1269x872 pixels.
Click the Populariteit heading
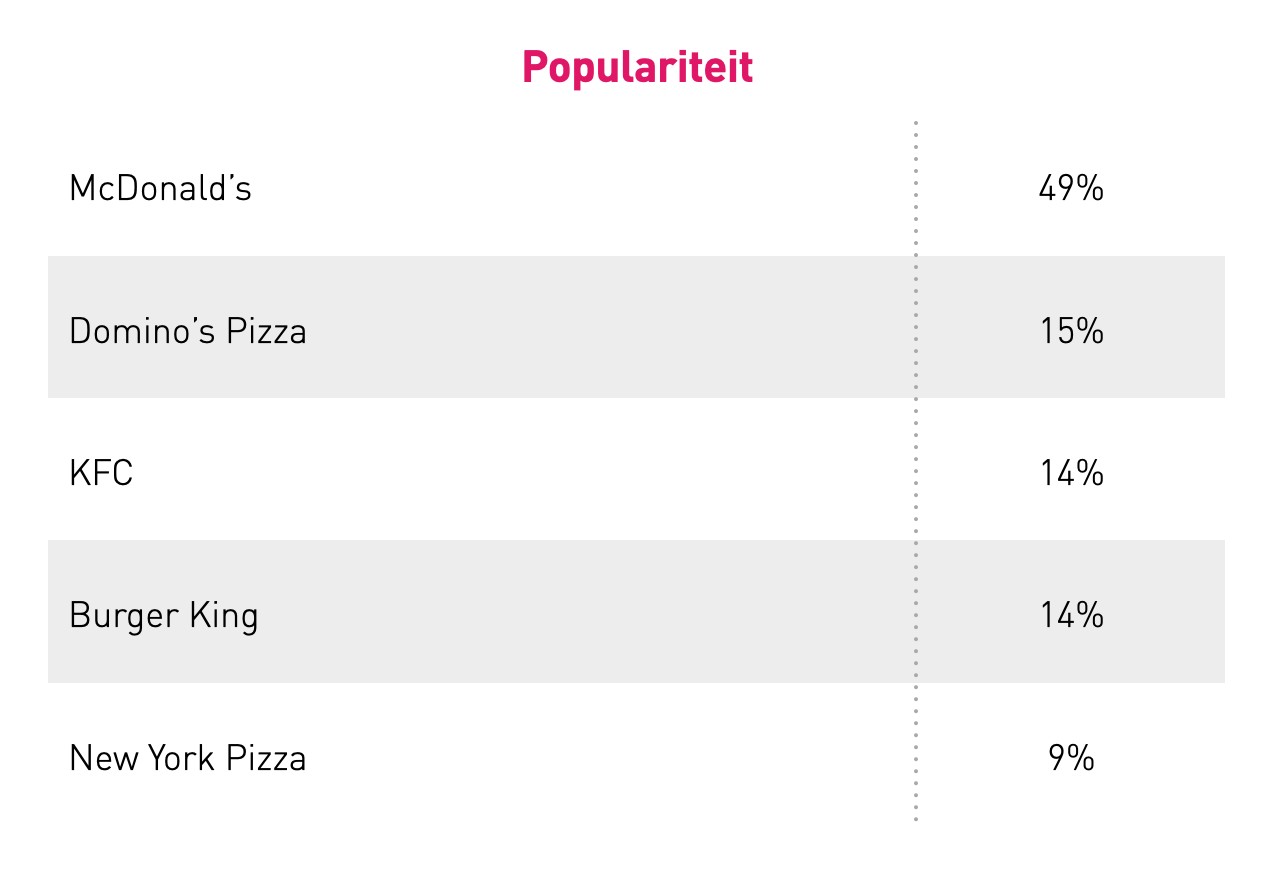(637, 68)
